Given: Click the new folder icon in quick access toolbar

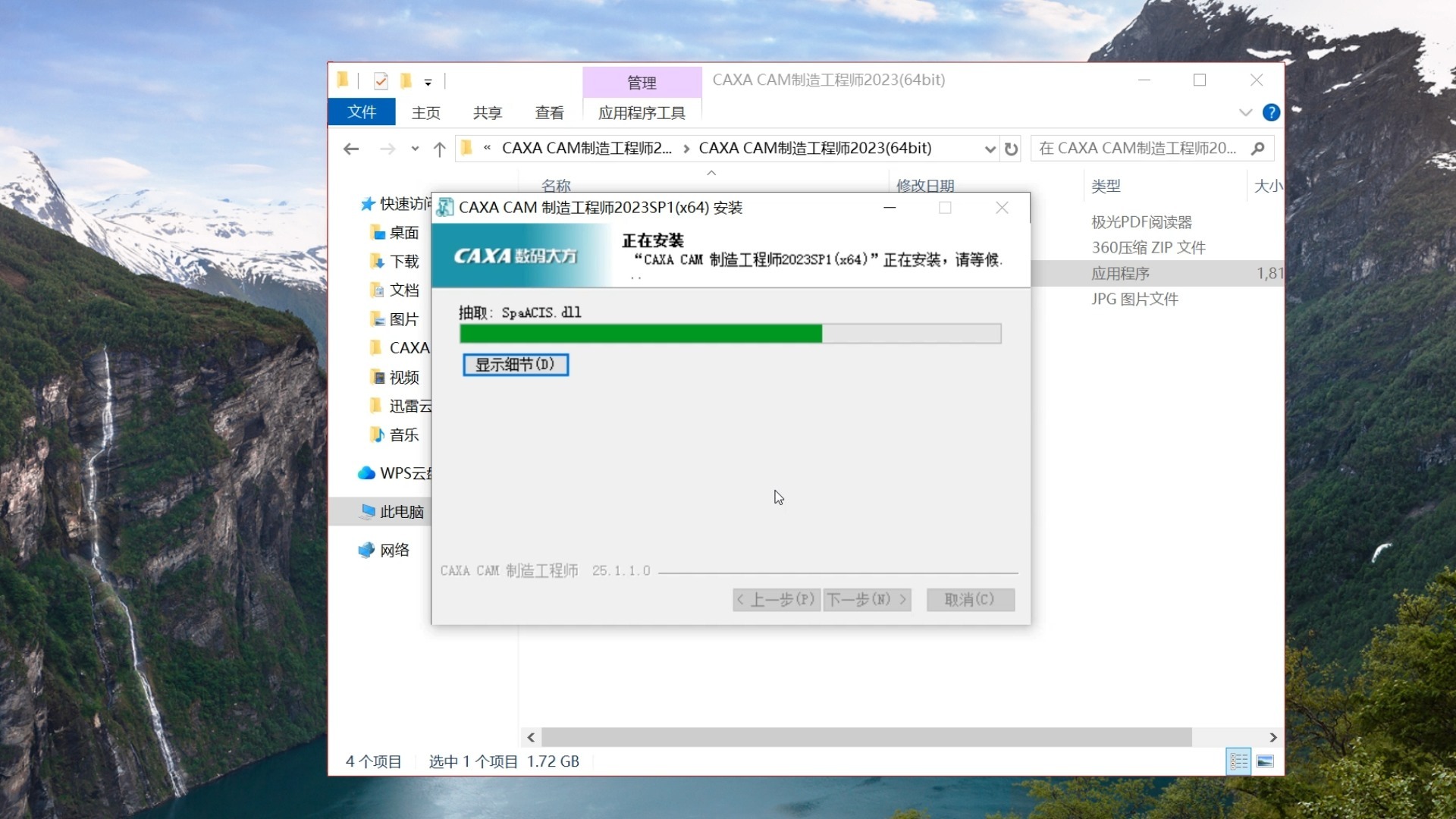Looking at the screenshot, I should pos(406,80).
